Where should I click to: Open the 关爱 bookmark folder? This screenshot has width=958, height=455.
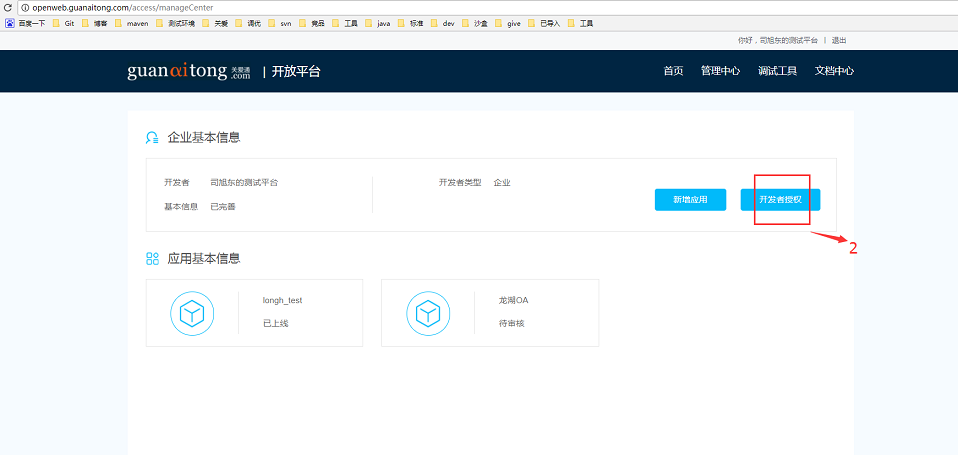(x=215, y=24)
